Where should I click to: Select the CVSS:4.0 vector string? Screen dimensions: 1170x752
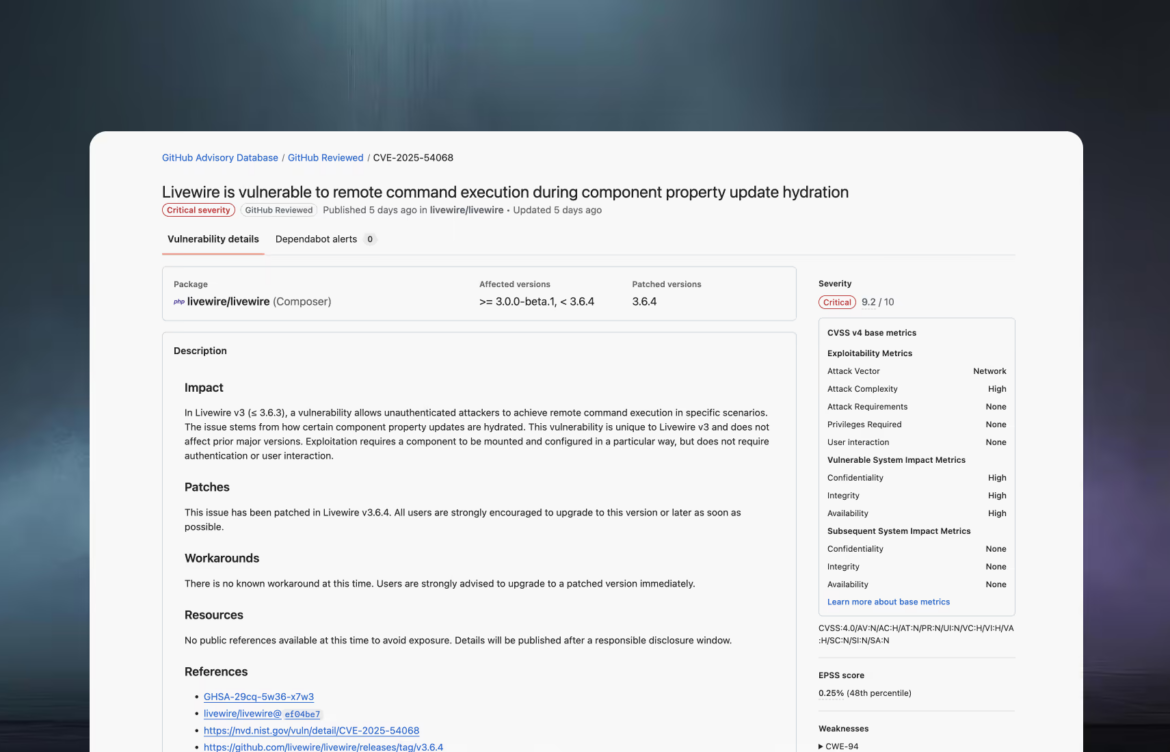click(916, 635)
